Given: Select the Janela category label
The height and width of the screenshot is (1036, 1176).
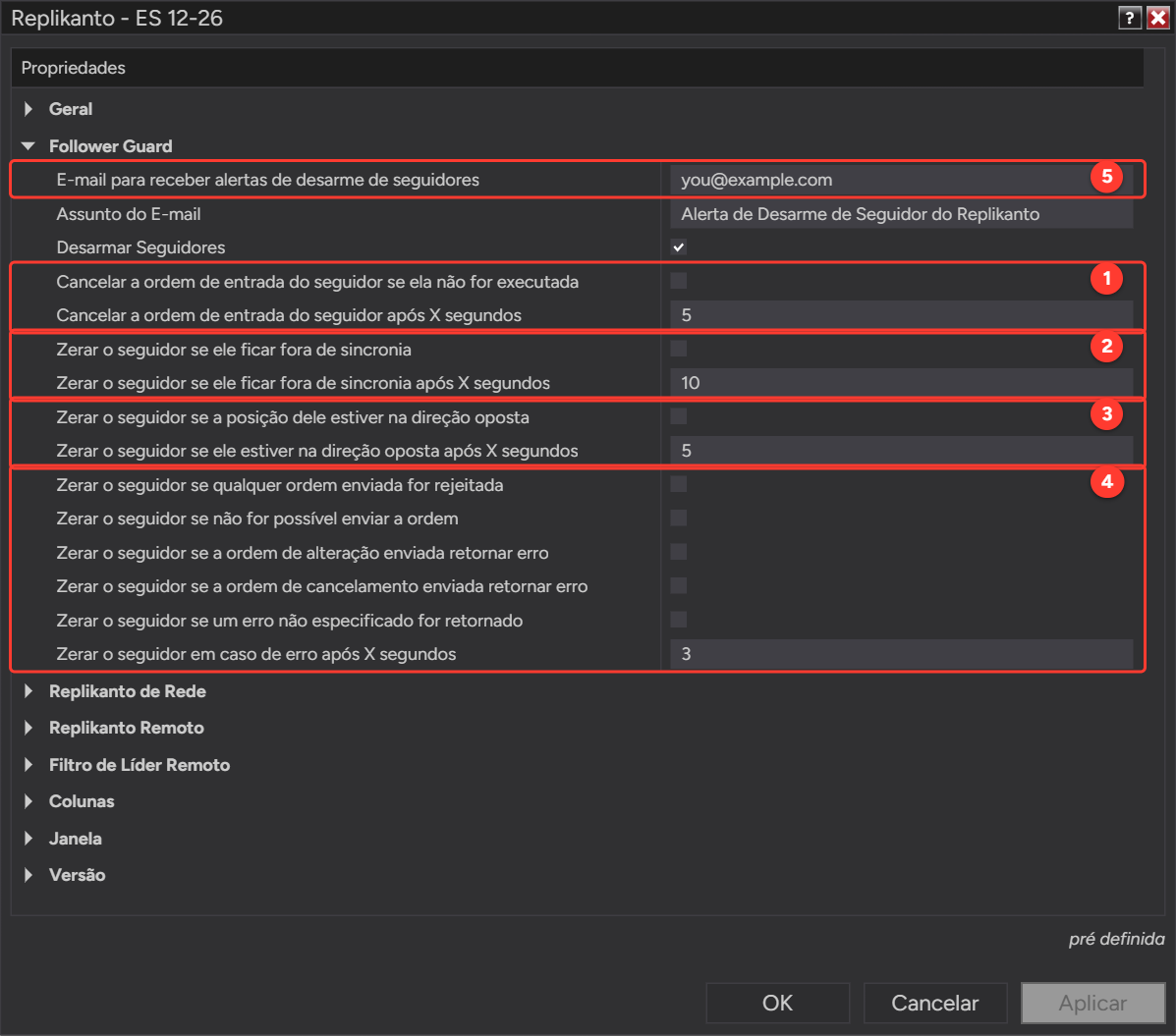Looking at the screenshot, I should click(x=75, y=838).
